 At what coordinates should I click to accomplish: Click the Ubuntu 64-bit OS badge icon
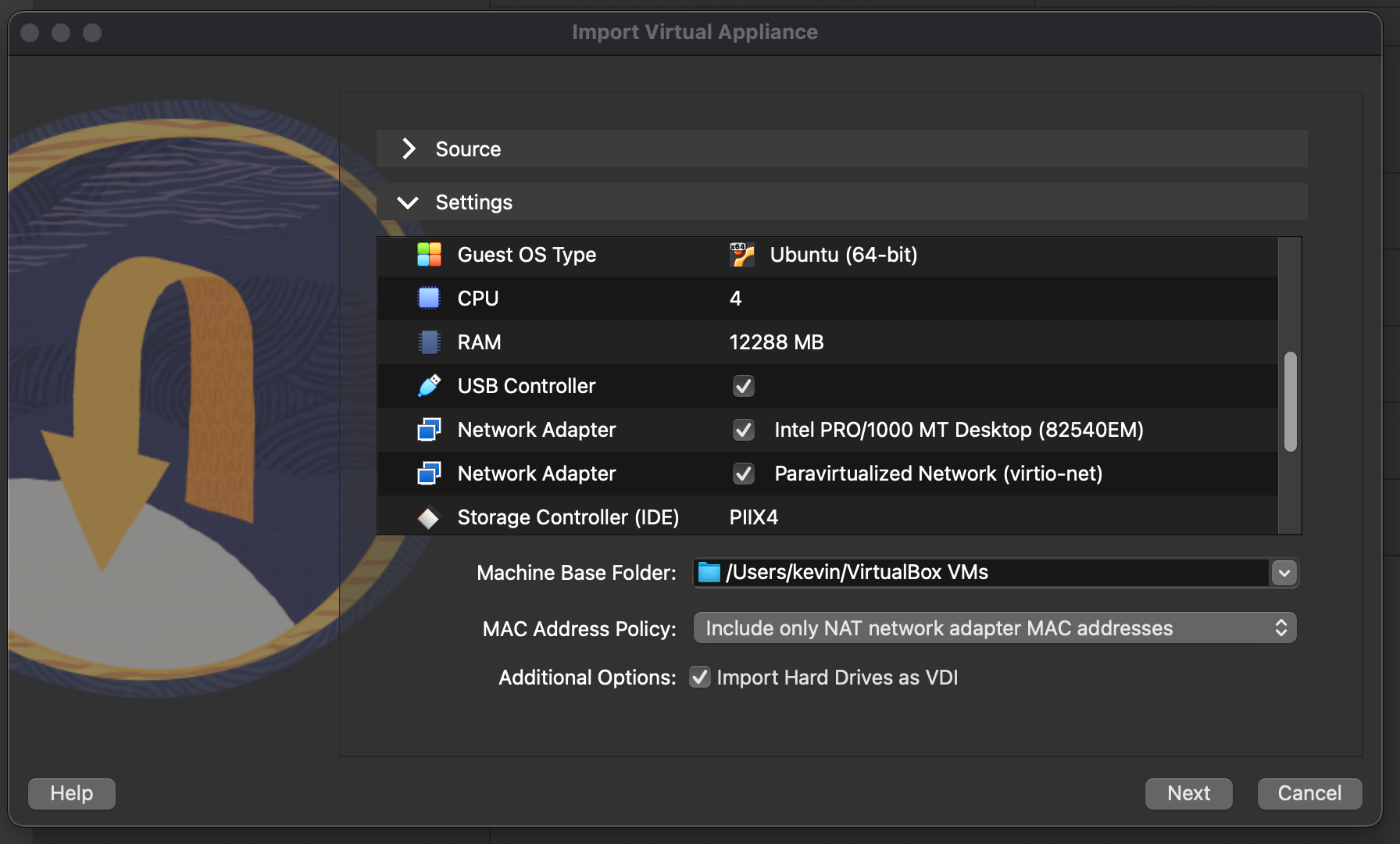coord(742,255)
